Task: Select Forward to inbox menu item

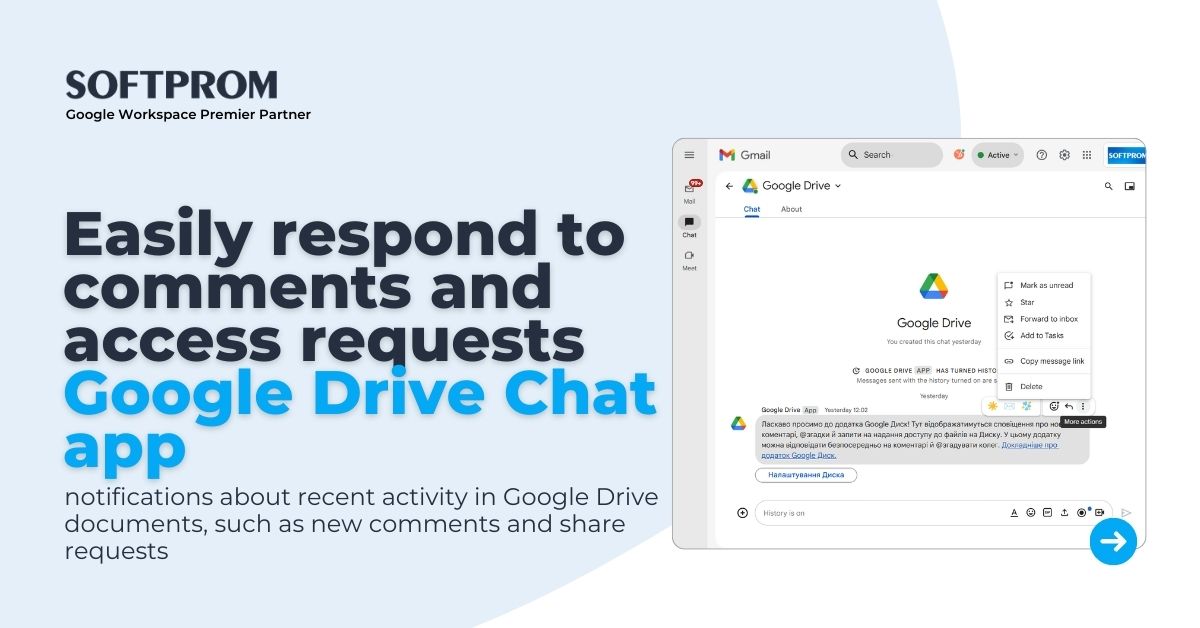Action: coord(1044,319)
